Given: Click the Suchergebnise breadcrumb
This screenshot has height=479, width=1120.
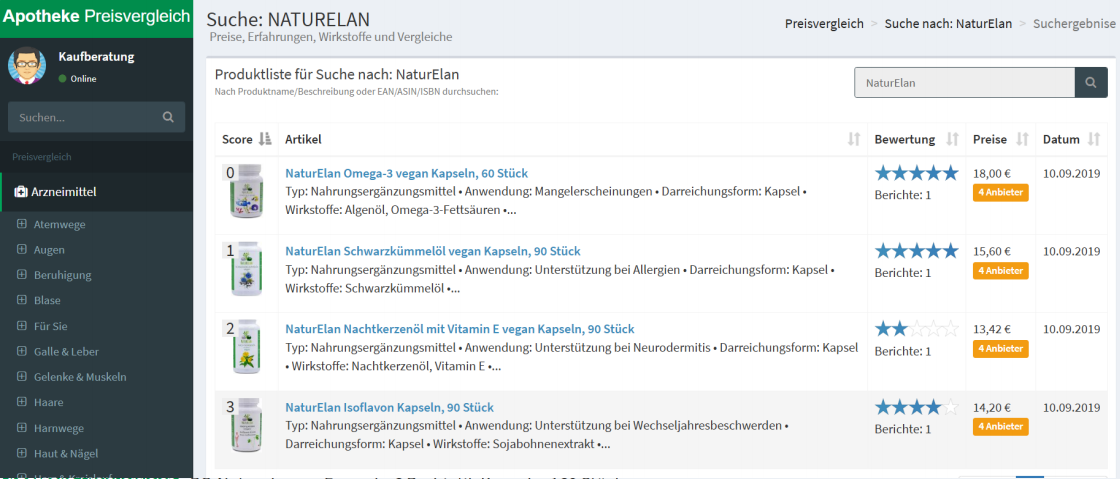Looking at the screenshot, I should [1074, 24].
